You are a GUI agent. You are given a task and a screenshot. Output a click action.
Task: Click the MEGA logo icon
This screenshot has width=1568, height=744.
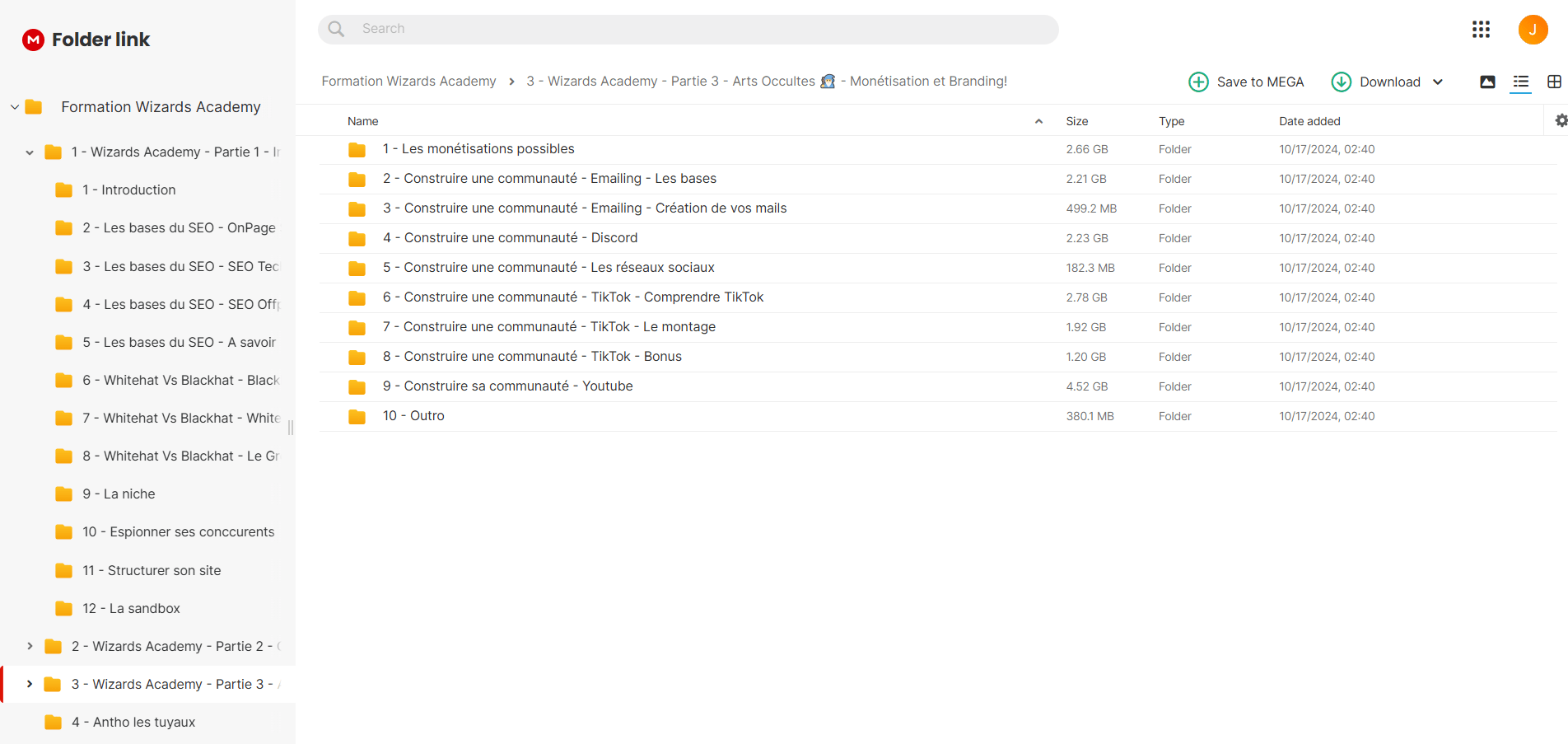(x=33, y=40)
